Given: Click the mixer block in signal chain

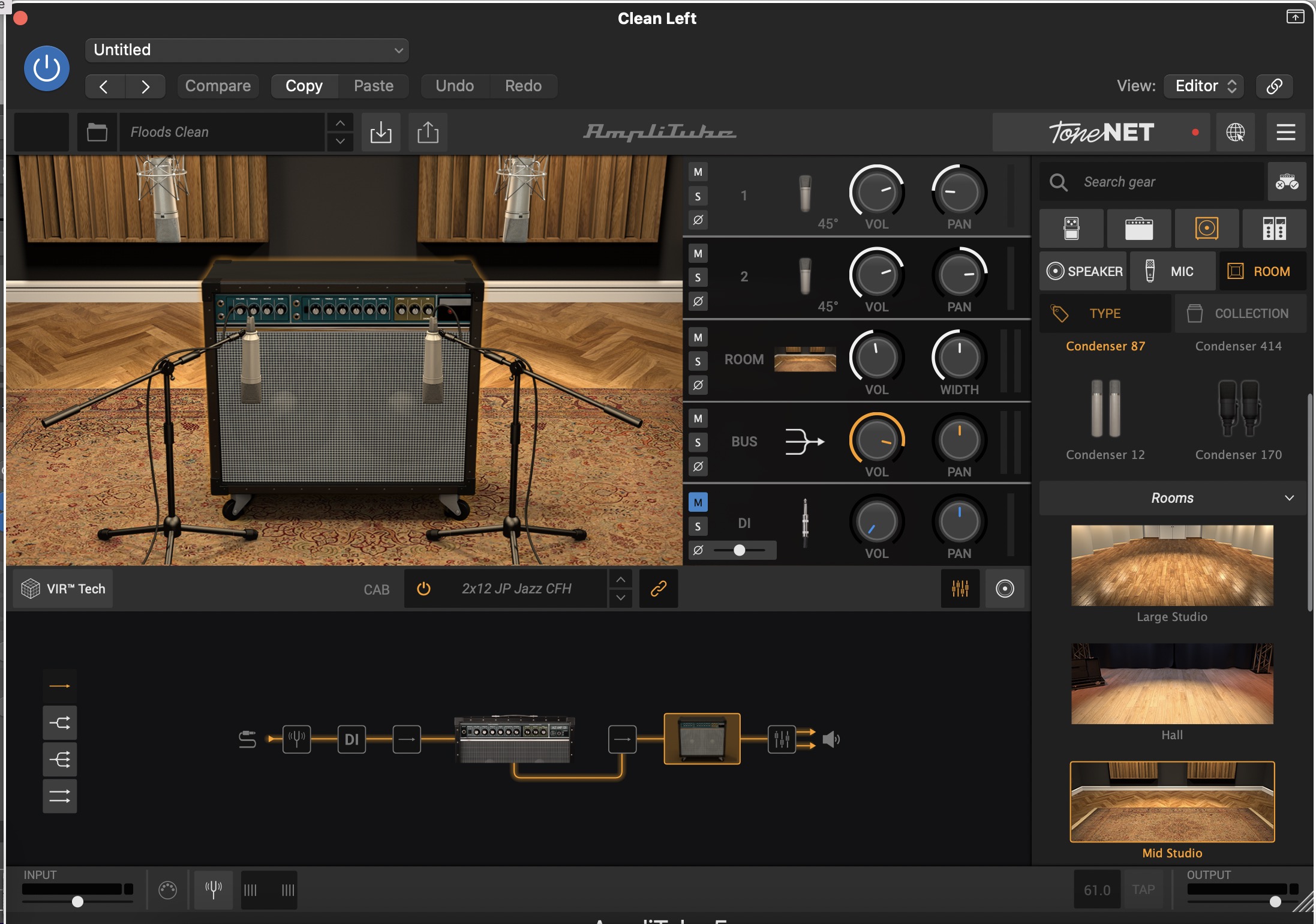Looking at the screenshot, I should [x=782, y=739].
